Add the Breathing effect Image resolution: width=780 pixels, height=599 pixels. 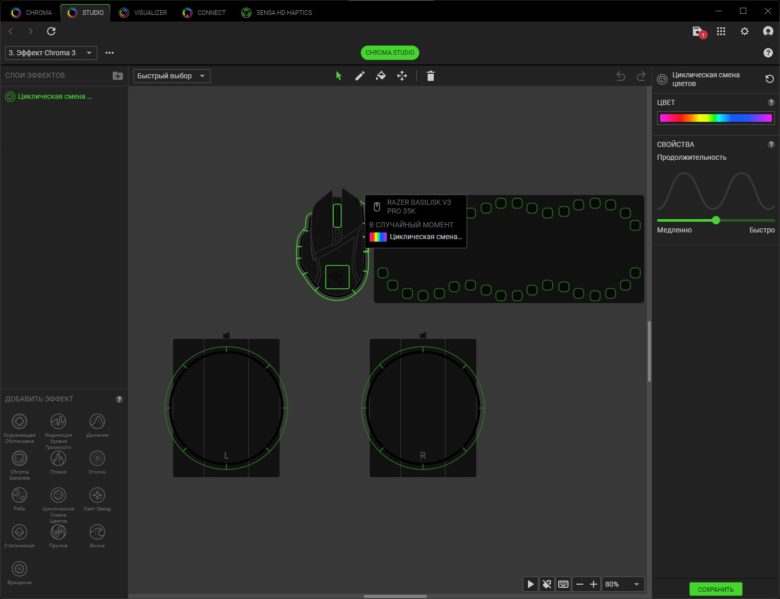[97, 421]
